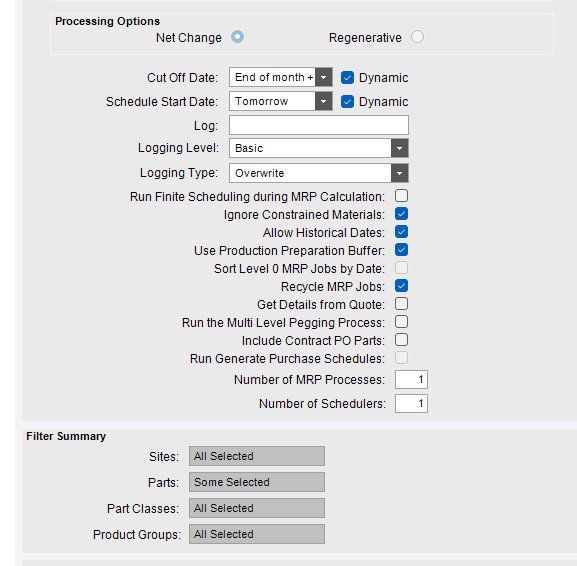
Task: Click inside the Log text field
Action: pyautogui.click(x=319, y=125)
